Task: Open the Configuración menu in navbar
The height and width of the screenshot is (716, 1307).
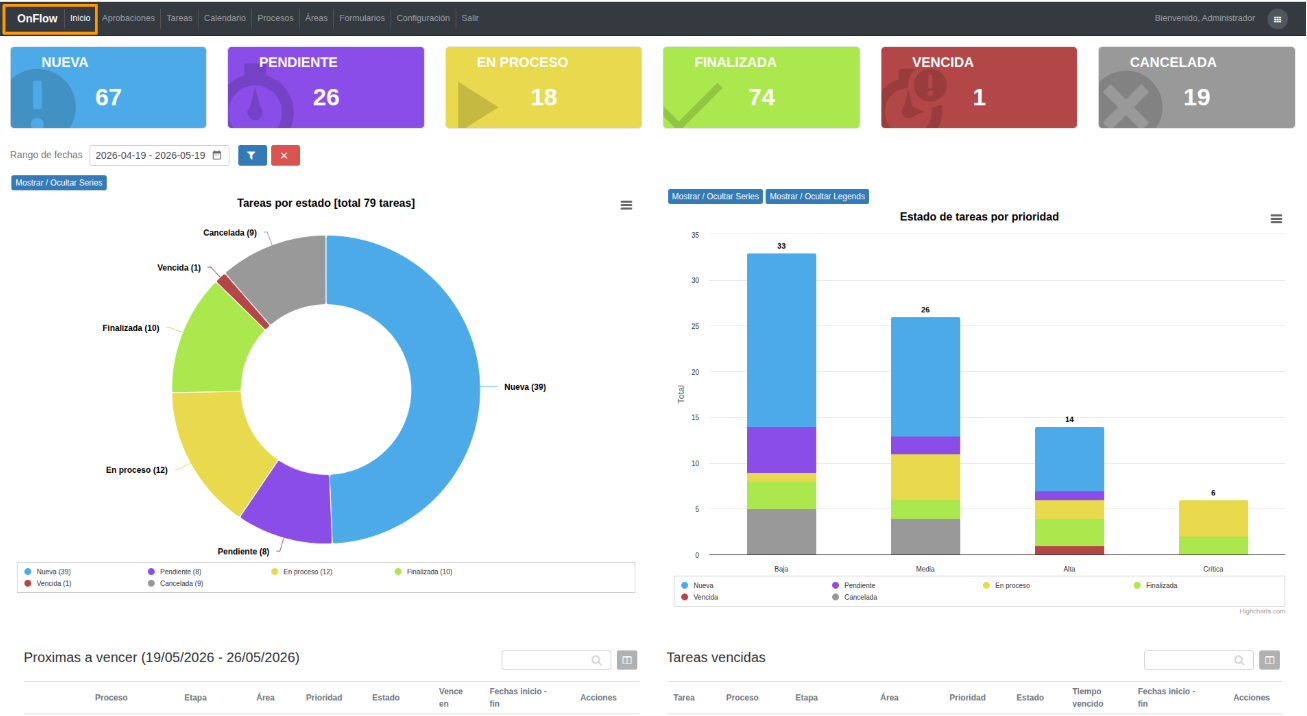Action: [x=423, y=18]
